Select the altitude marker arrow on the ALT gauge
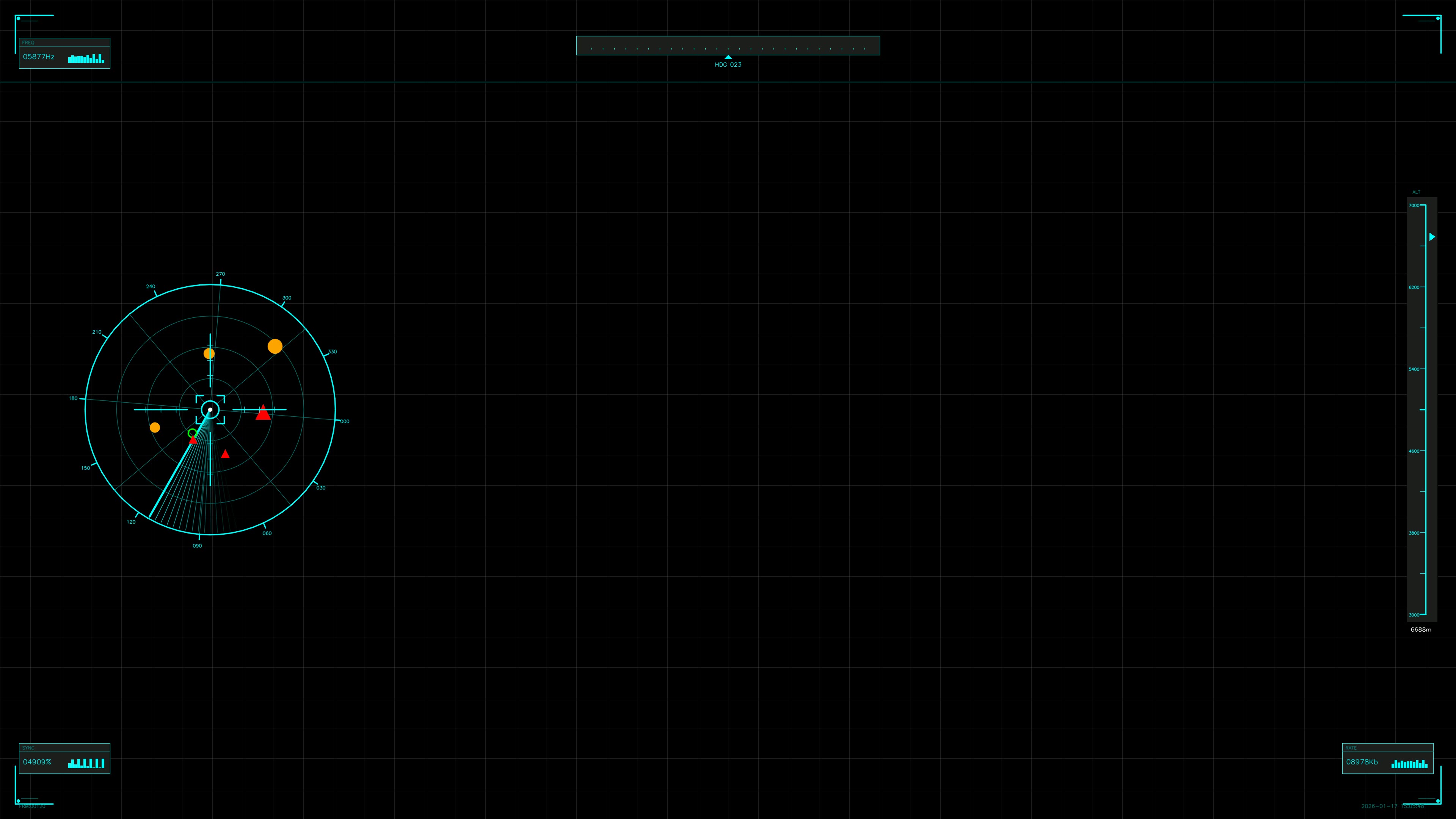The width and height of the screenshot is (1456, 819). click(1433, 237)
